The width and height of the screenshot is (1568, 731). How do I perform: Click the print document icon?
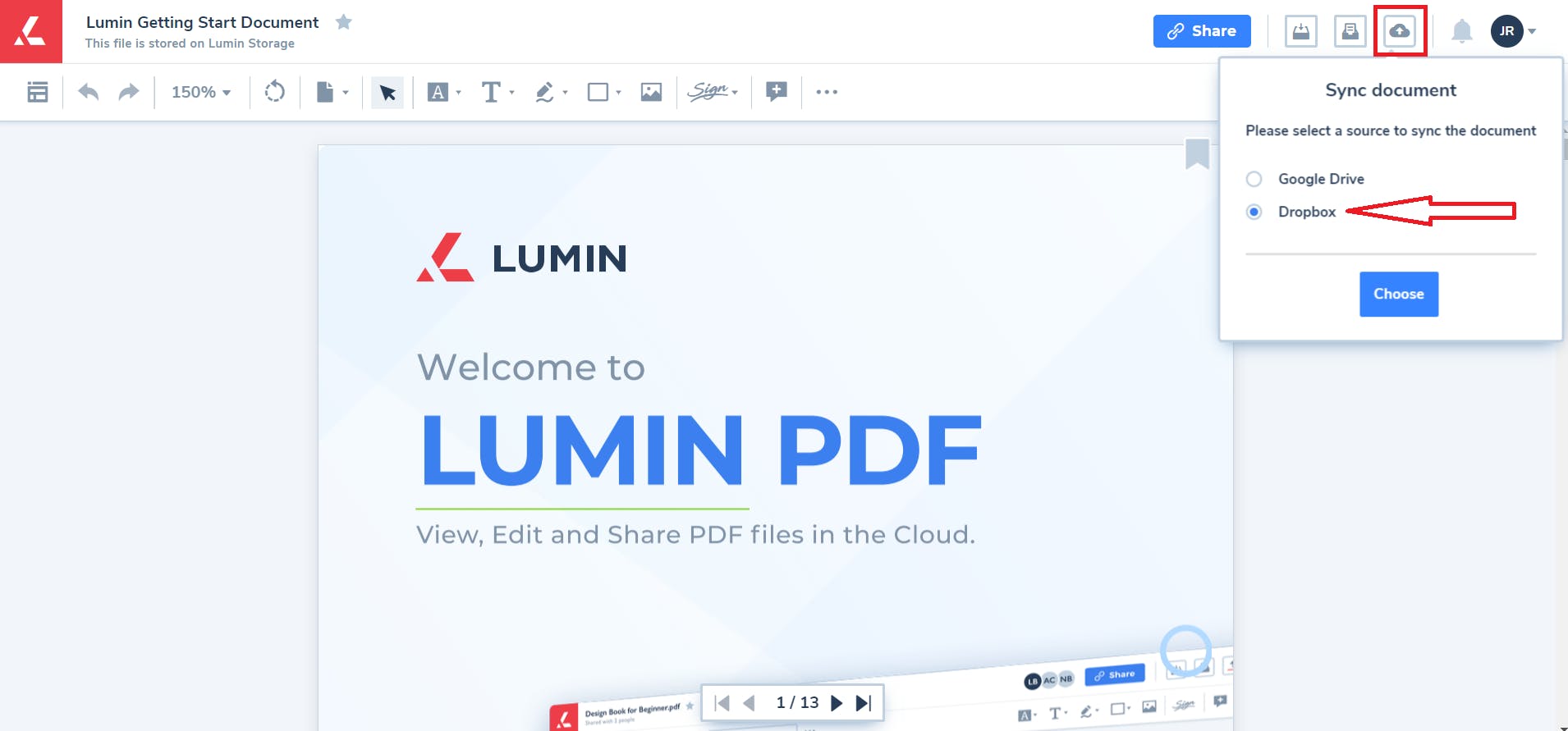click(1350, 31)
